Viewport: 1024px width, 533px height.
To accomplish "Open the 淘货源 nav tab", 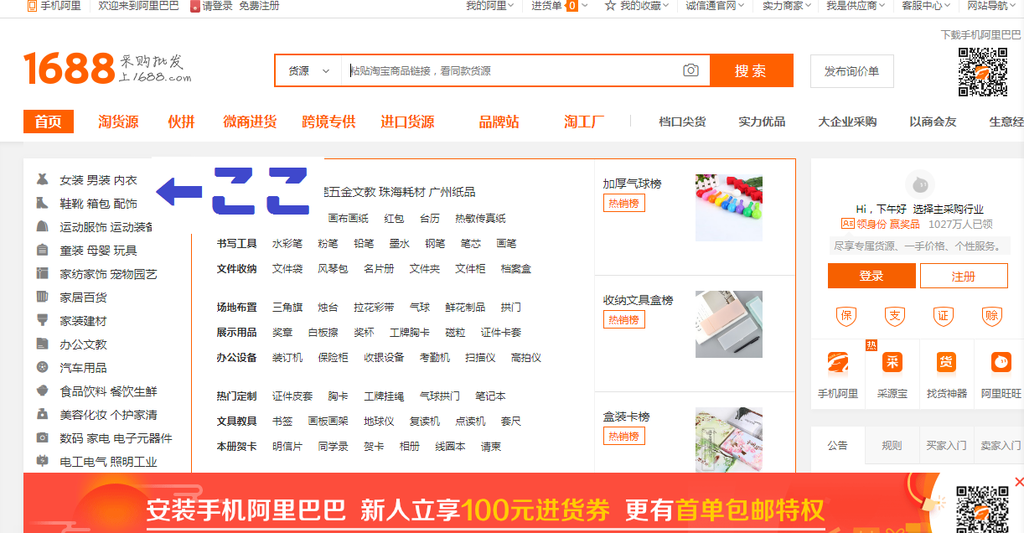I will point(118,121).
